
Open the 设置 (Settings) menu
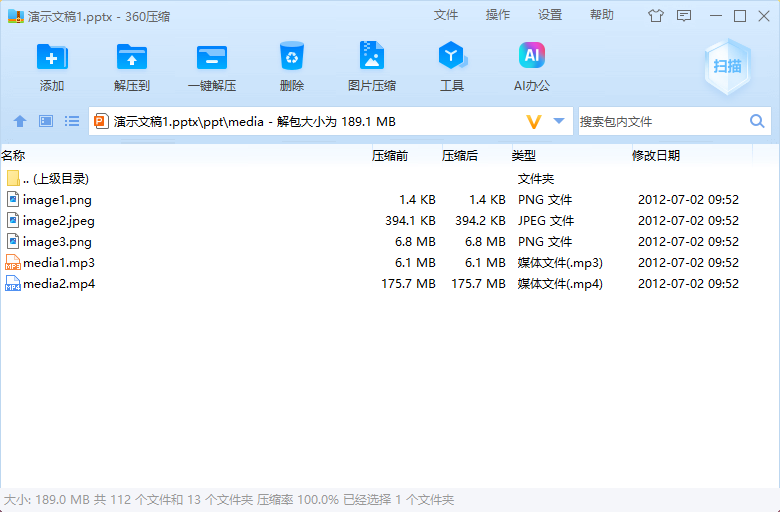[550, 15]
